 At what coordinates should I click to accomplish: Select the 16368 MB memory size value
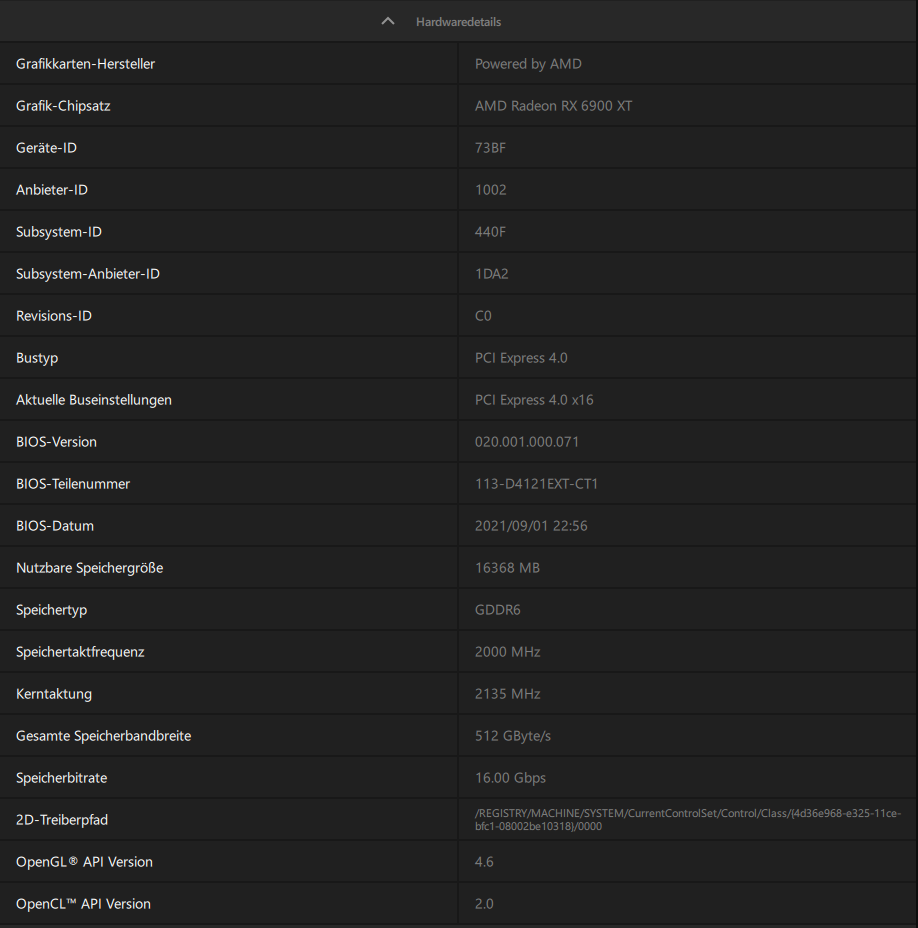click(507, 568)
